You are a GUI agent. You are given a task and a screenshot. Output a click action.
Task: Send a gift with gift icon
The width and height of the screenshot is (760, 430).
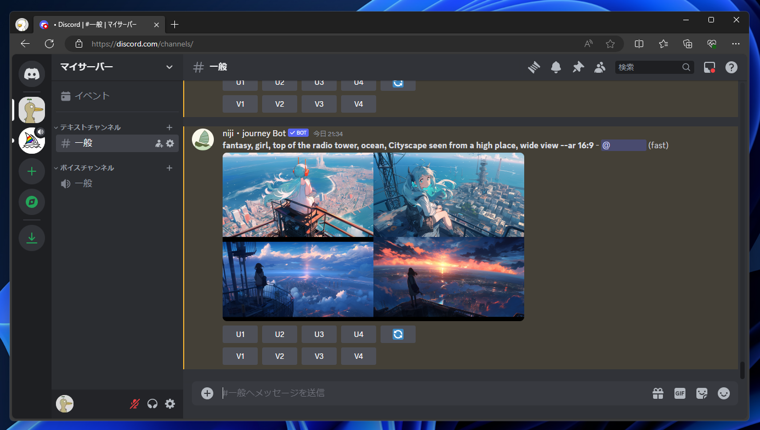658,393
